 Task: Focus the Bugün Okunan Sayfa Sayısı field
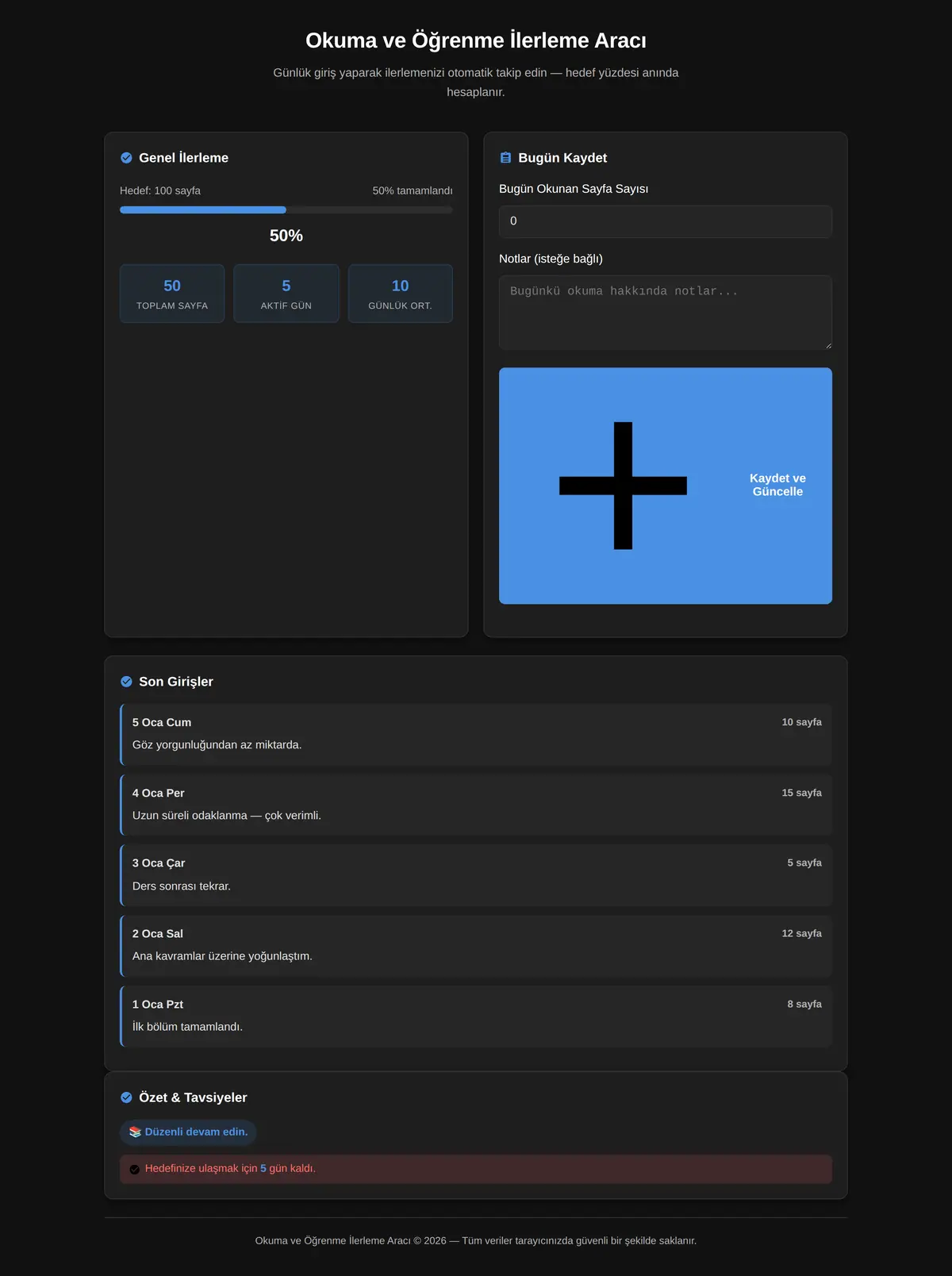click(x=666, y=221)
